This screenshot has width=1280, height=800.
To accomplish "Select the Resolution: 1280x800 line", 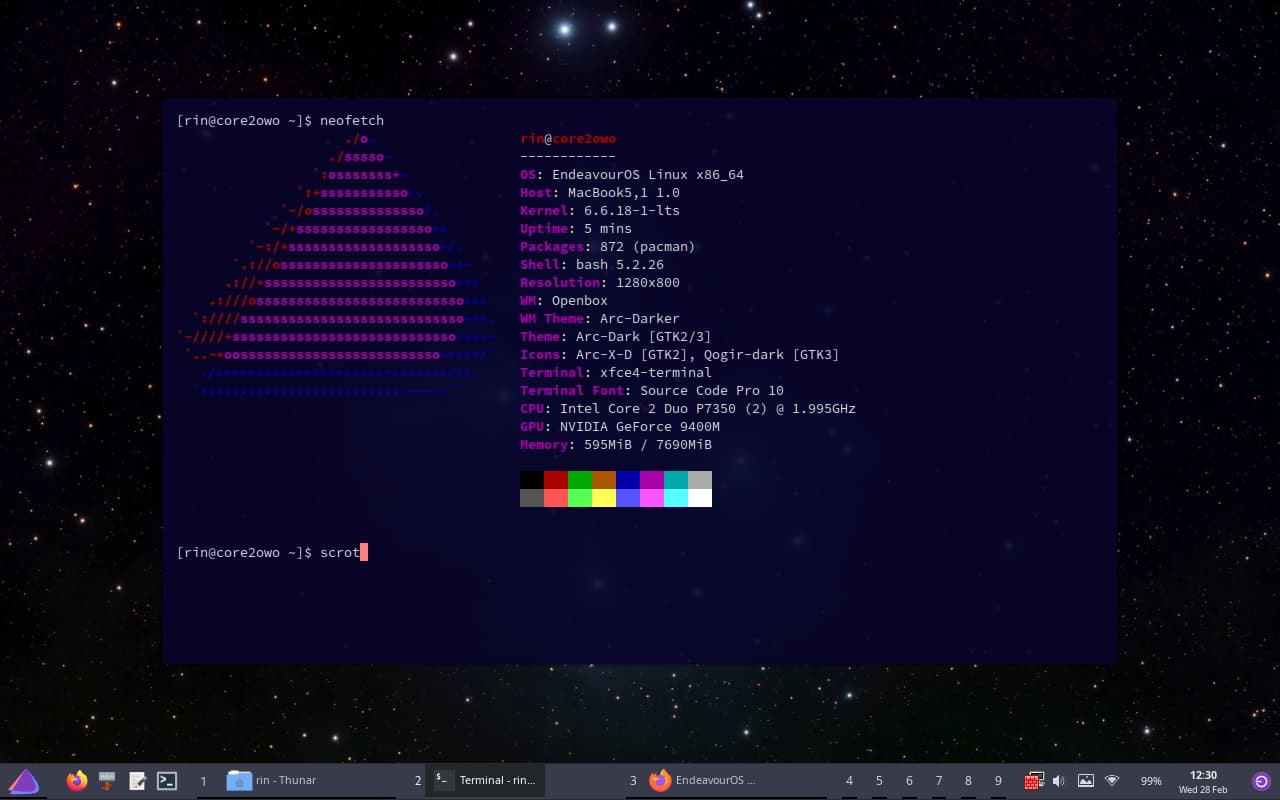I will 600,282.
